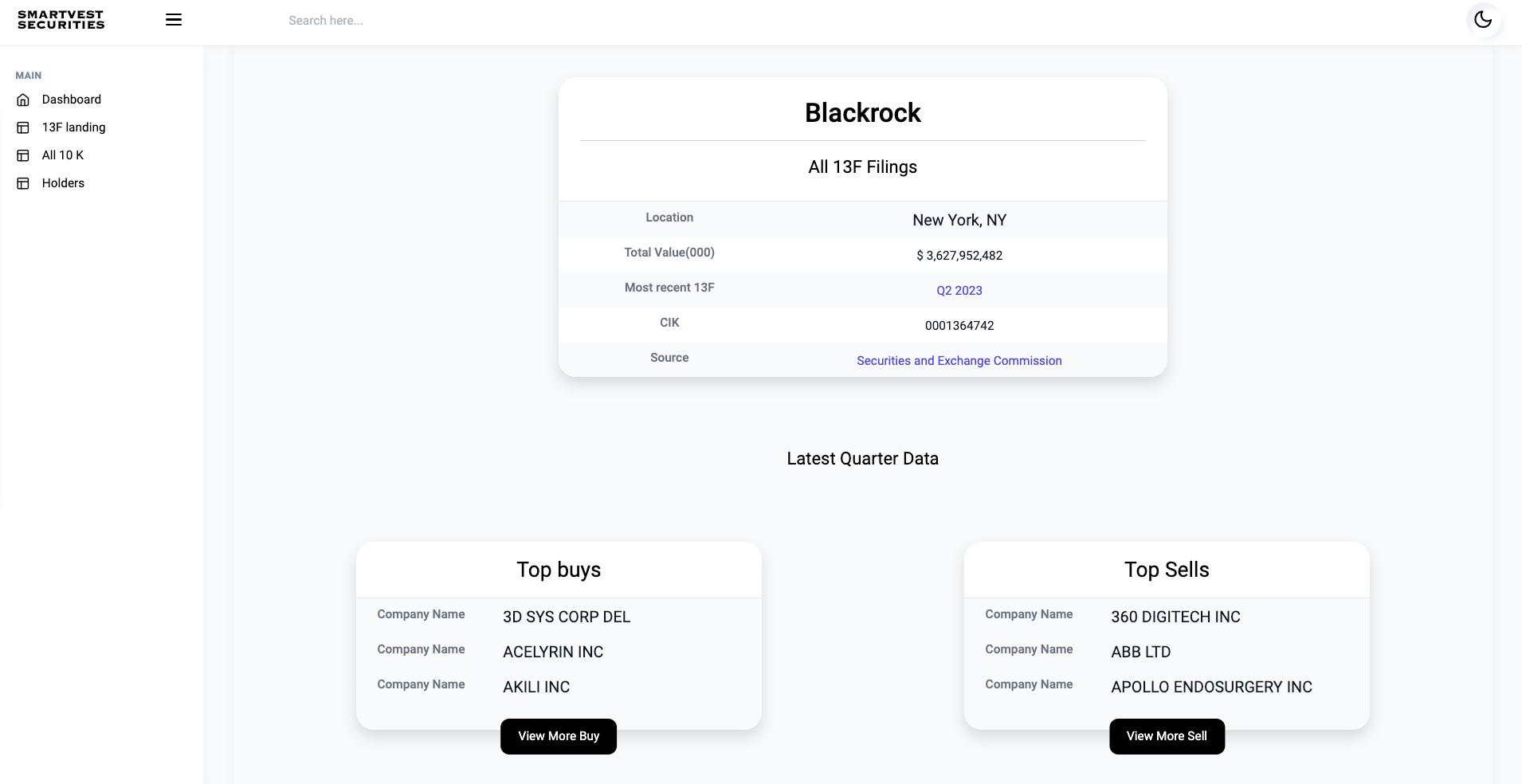Click the Dashboard home icon
This screenshot has width=1522, height=784.
(x=23, y=100)
